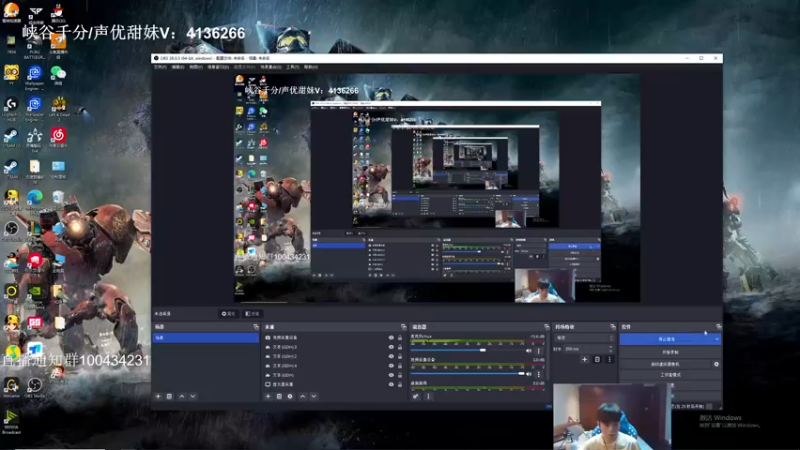Toggle visibility of 文本 (GDI+) 4 source
This screenshot has height=450, width=800.
(391, 365)
